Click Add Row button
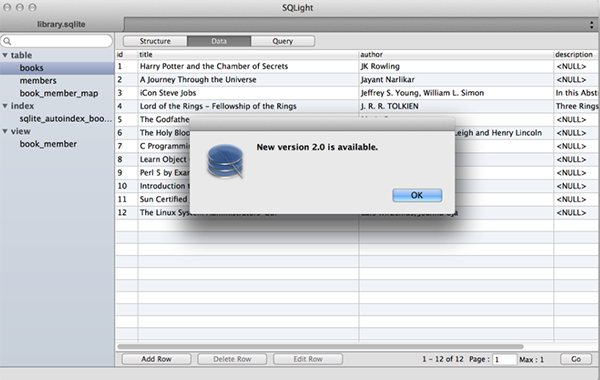The height and width of the screenshot is (380, 600). [x=156, y=359]
